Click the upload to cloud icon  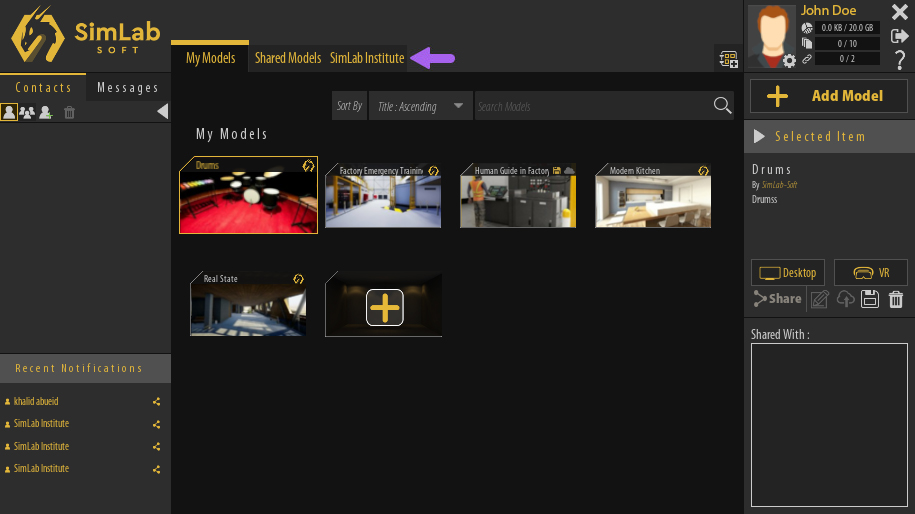pos(845,299)
